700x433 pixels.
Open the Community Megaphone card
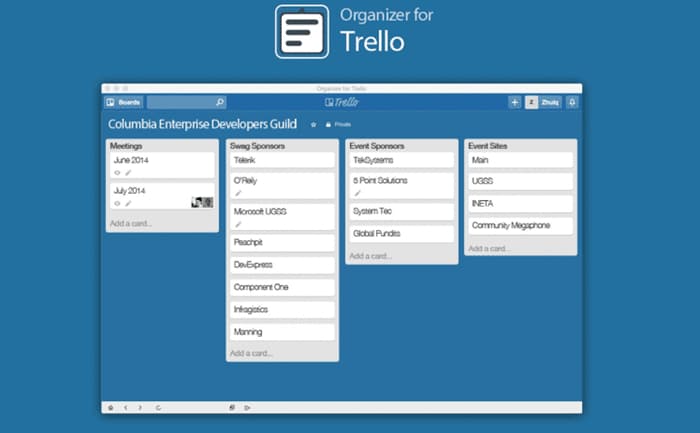point(521,225)
